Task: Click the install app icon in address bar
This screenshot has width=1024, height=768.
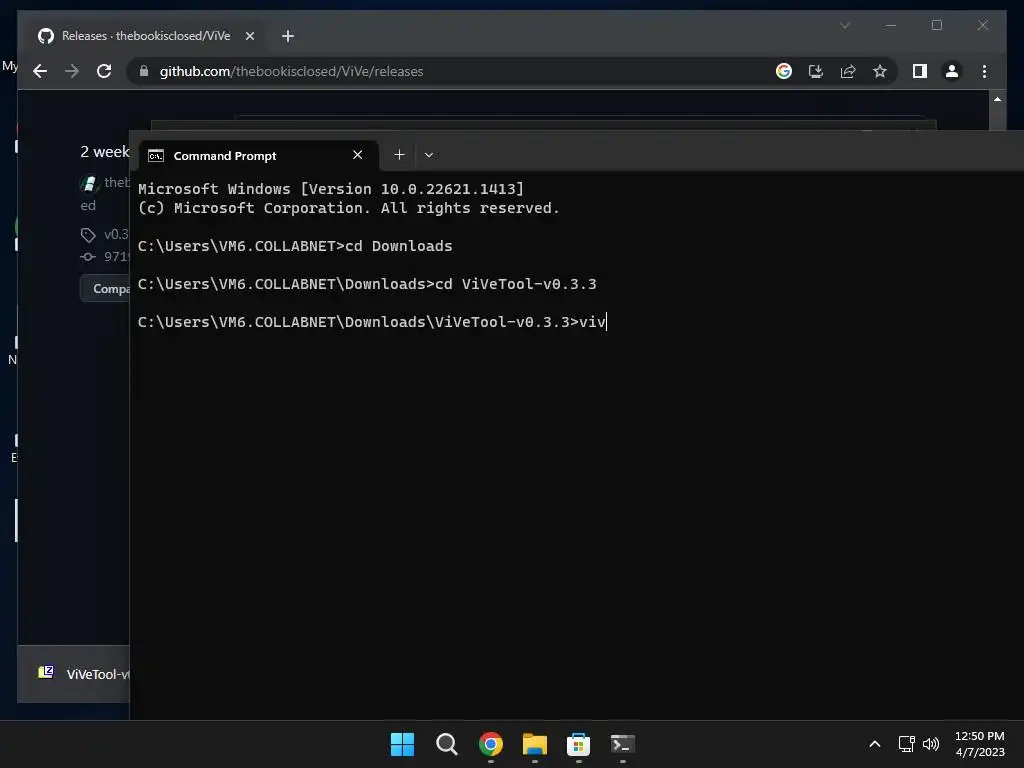Action: 816,71
